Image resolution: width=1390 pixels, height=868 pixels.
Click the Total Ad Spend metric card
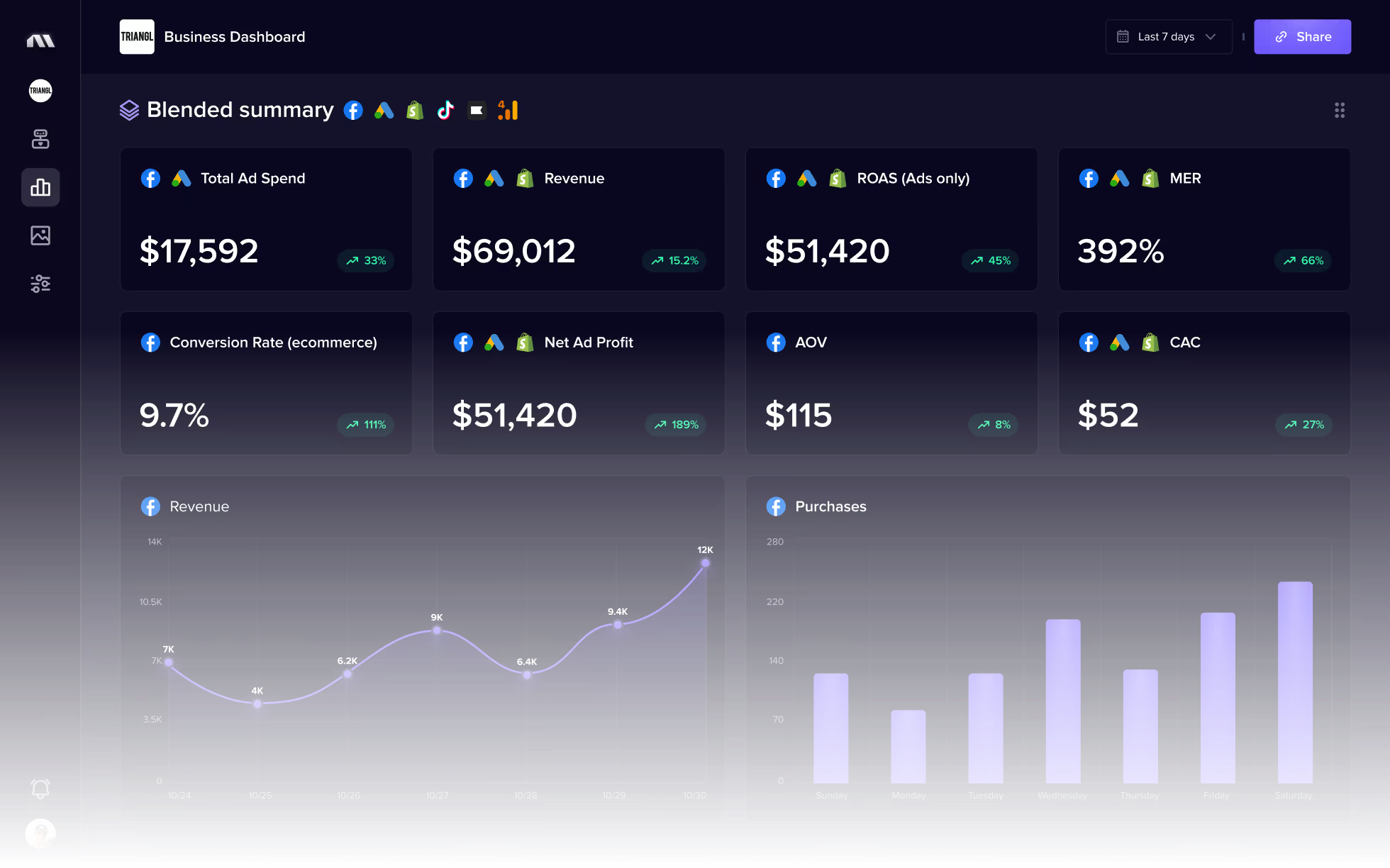coord(266,219)
